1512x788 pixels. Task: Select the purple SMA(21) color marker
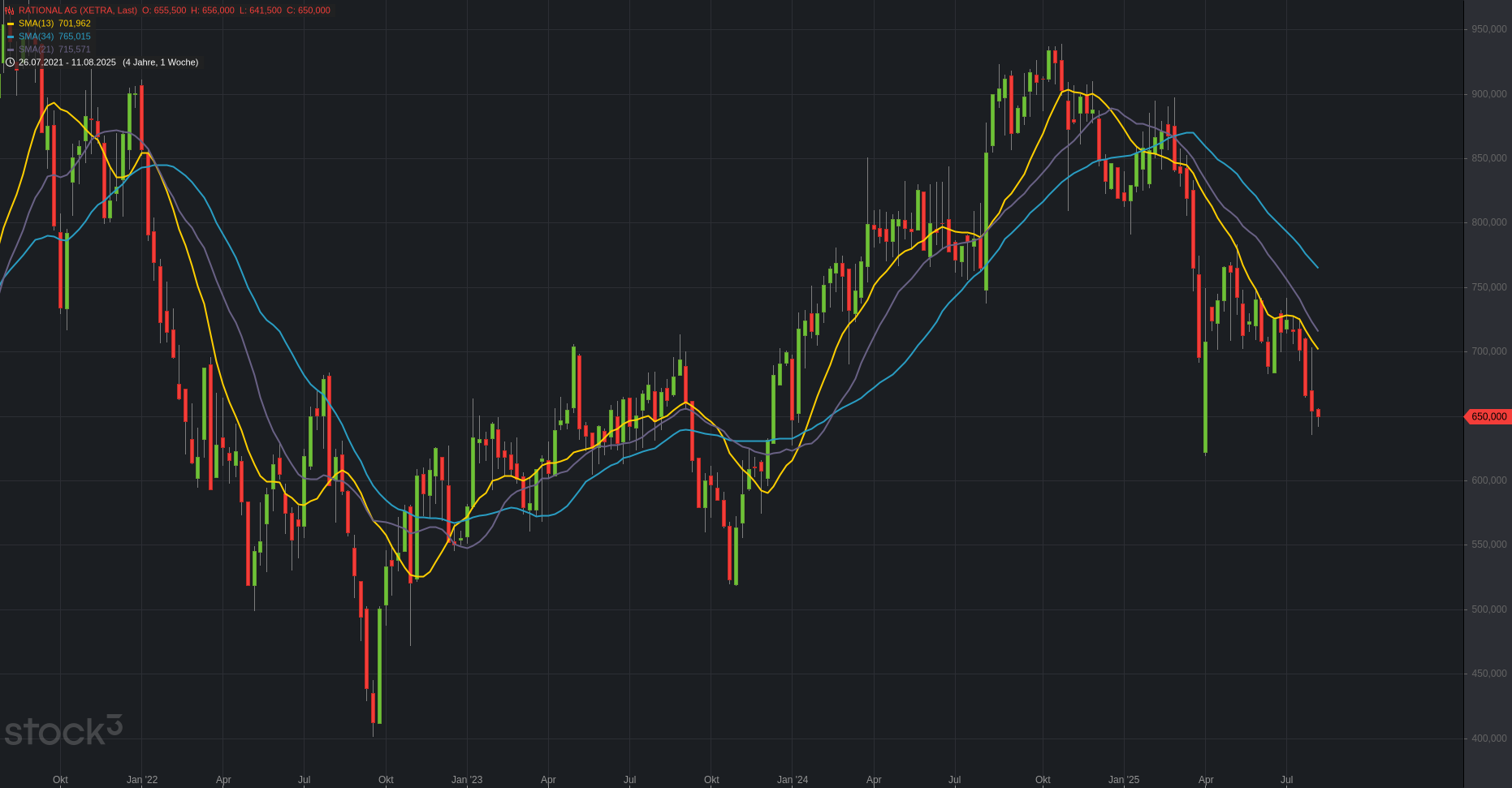click(x=11, y=50)
